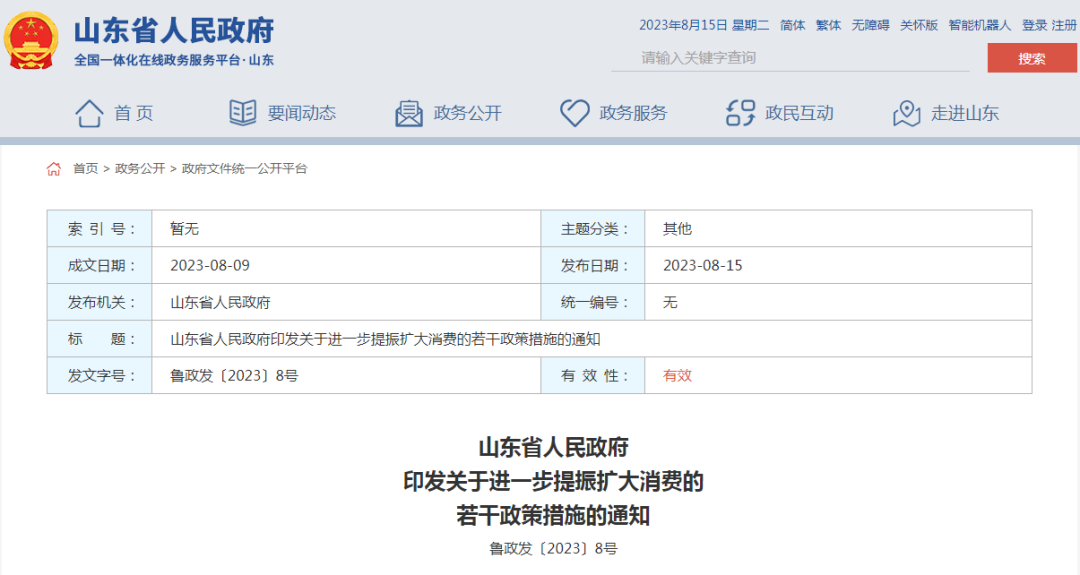Click the map pin icon beside 走进山东
1080x575 pixels.
pyautogui.click(x=906, y=113)
